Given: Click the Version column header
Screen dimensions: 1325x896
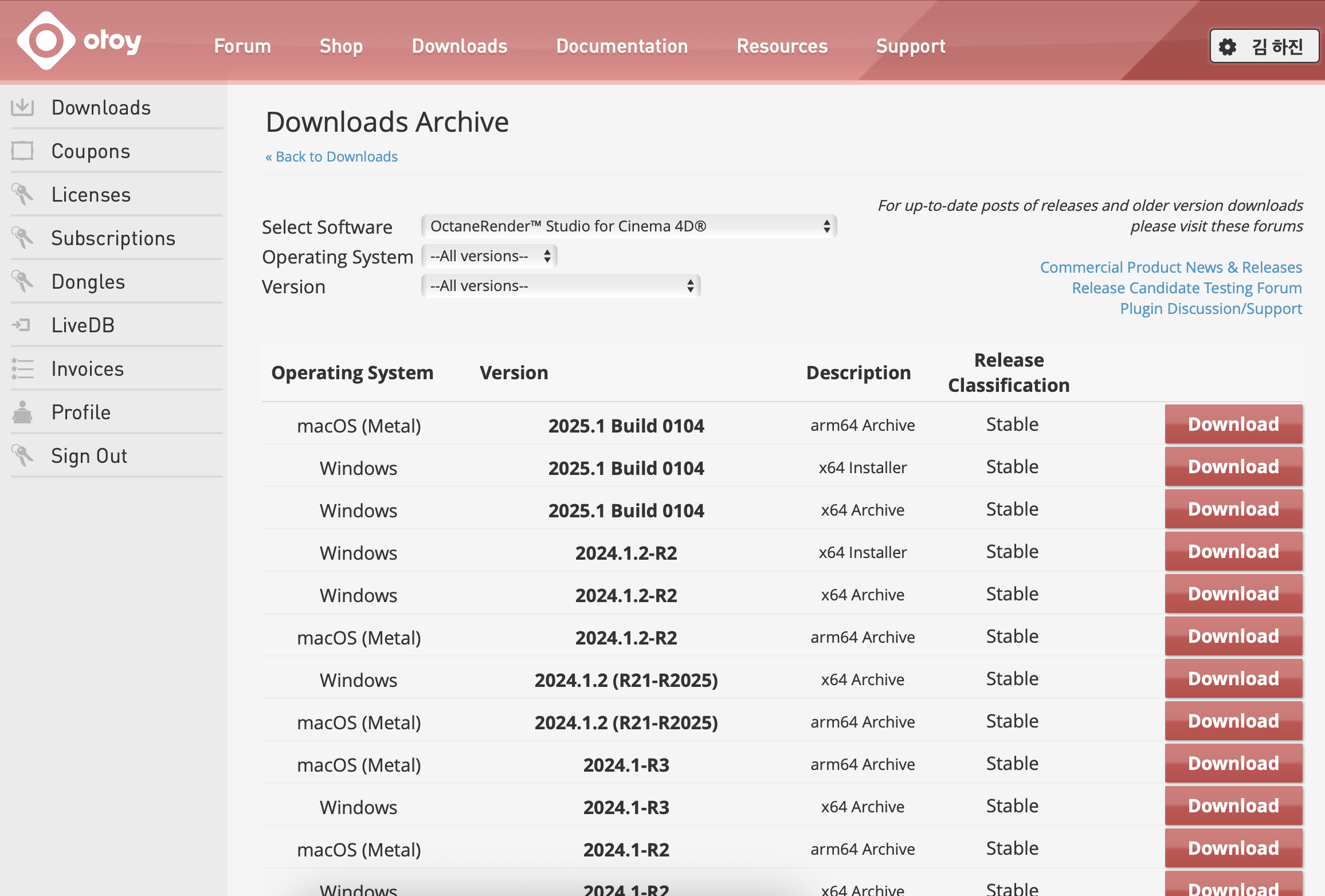Looking at the screenshot, I should pyautogui.click(x=513, y=373).
